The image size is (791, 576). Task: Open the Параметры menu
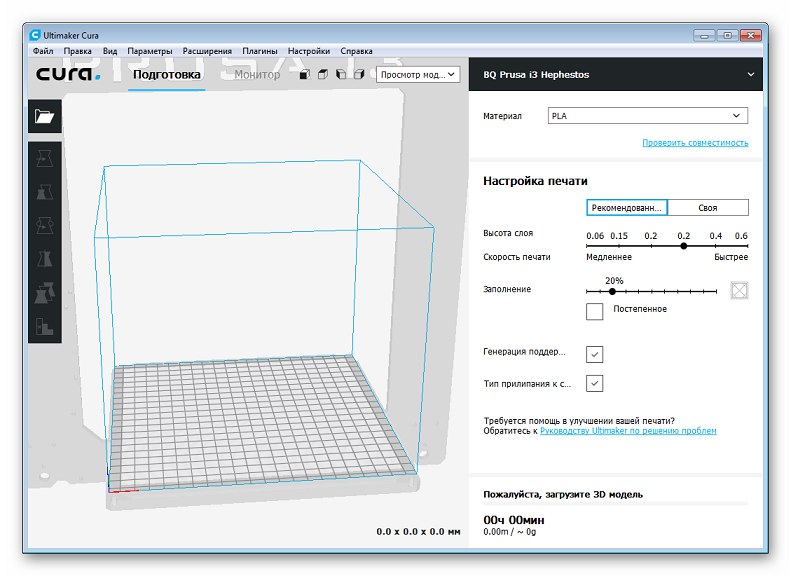tap(149, 51)
